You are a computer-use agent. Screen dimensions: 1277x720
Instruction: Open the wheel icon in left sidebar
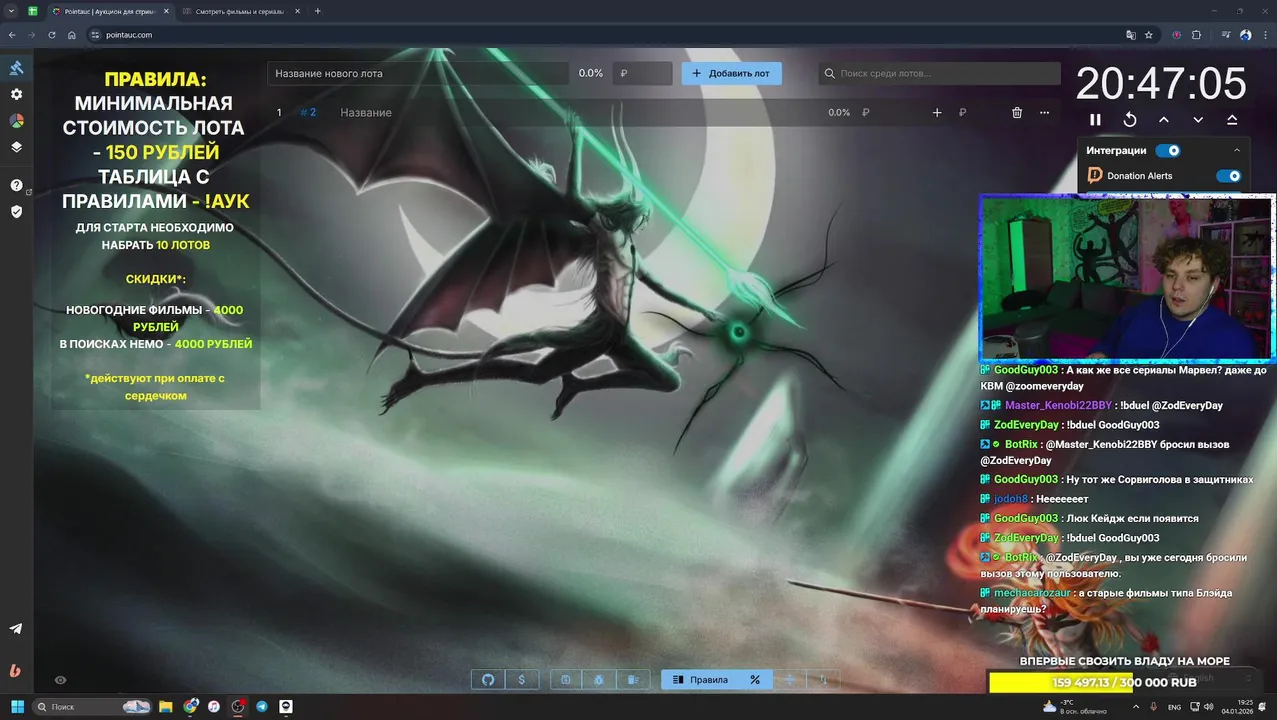[x=16, y=120]
